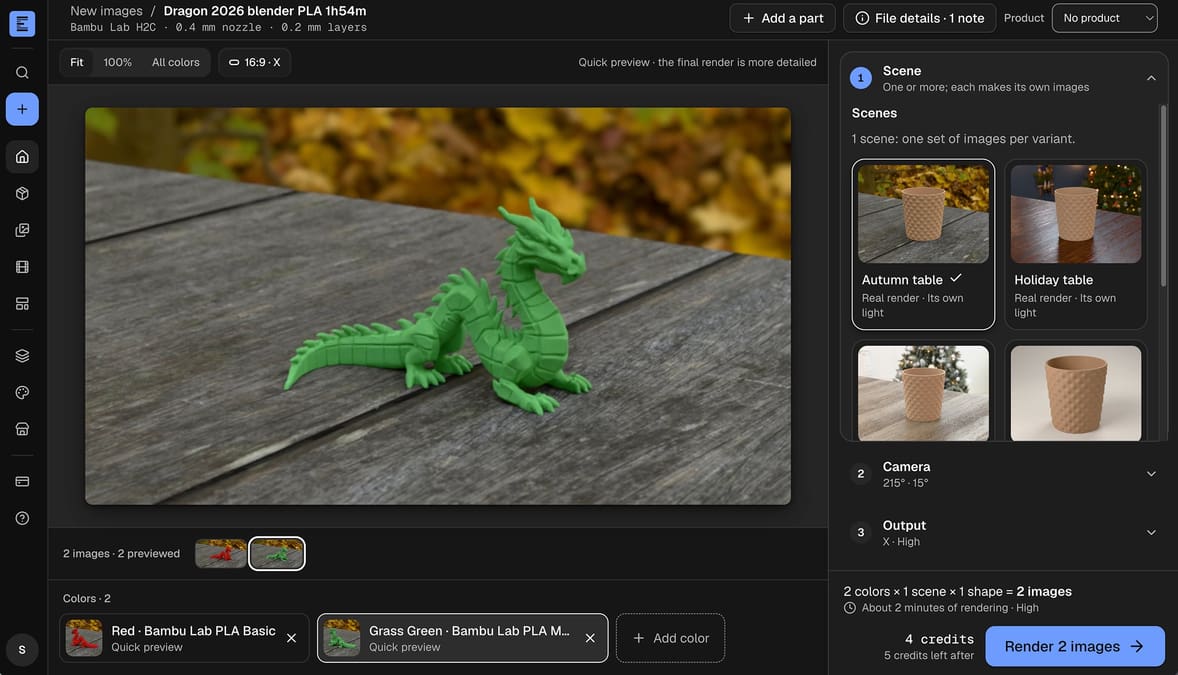Remove the Grass Green color chip

click(590, 638)
